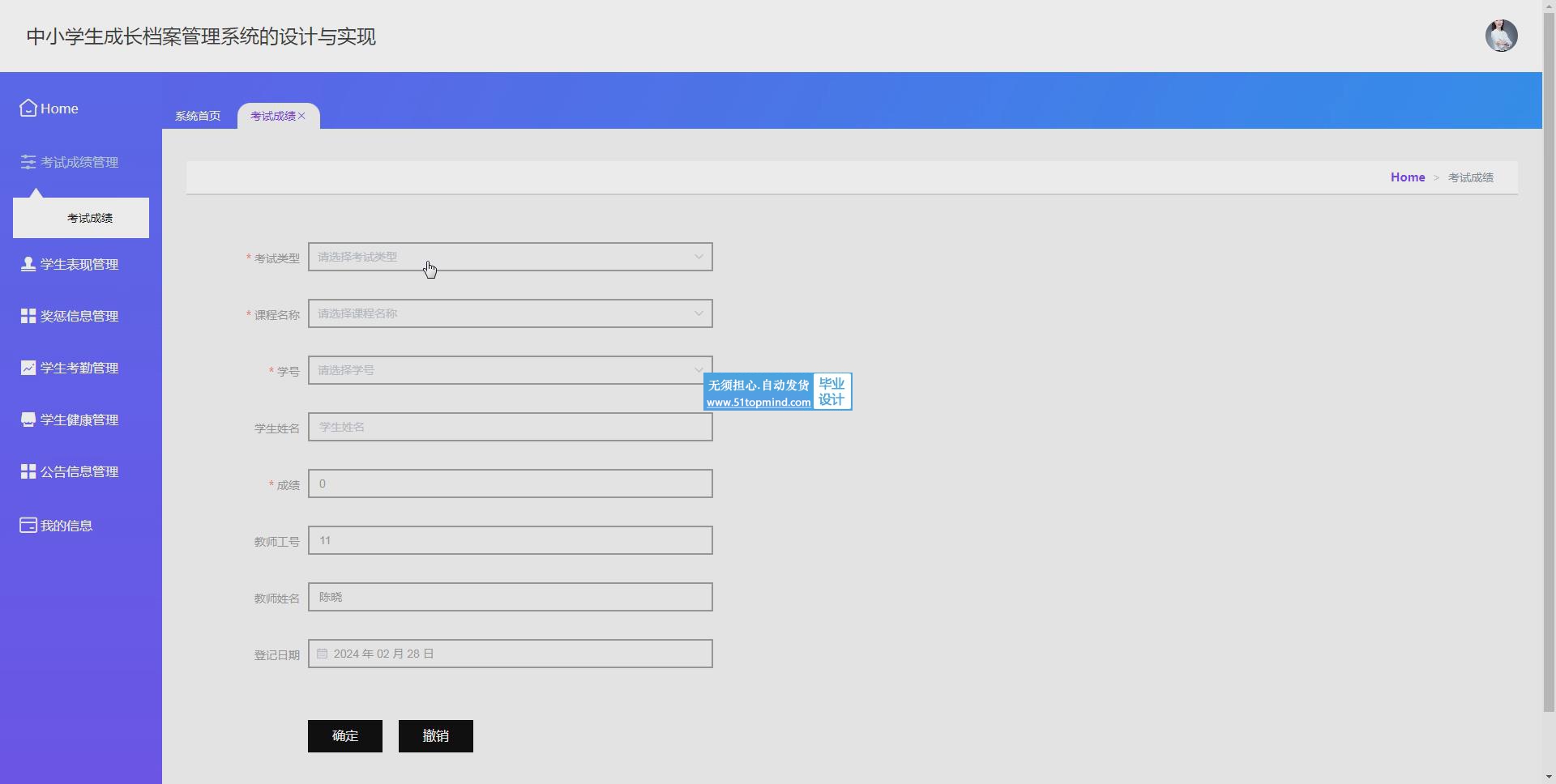The width and height of the screenshot is (1556, 784).
Task: Open the 登记日期 date picker field
Action: click(510, 654)
